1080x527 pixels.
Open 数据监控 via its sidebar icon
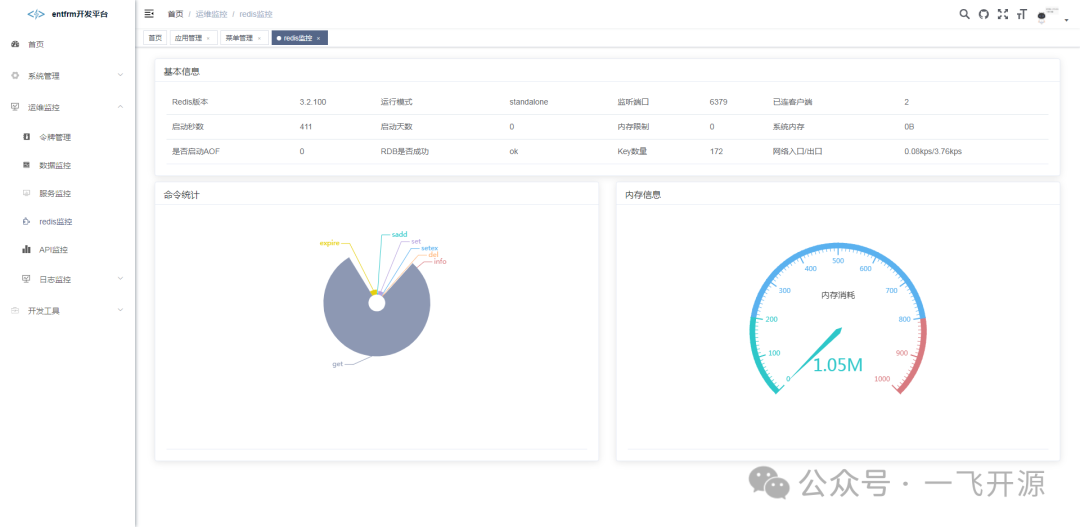pyautogui.click(x=26, y=165)
